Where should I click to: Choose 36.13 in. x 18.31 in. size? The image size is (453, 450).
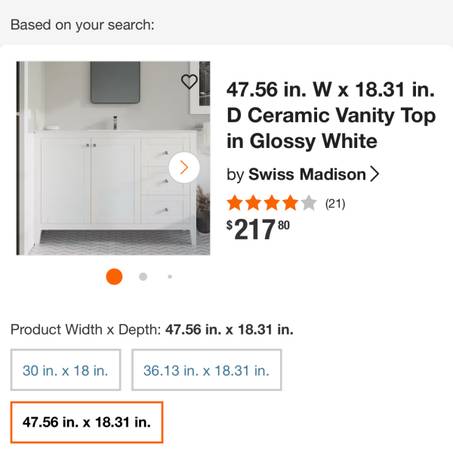tap(207, 370)
